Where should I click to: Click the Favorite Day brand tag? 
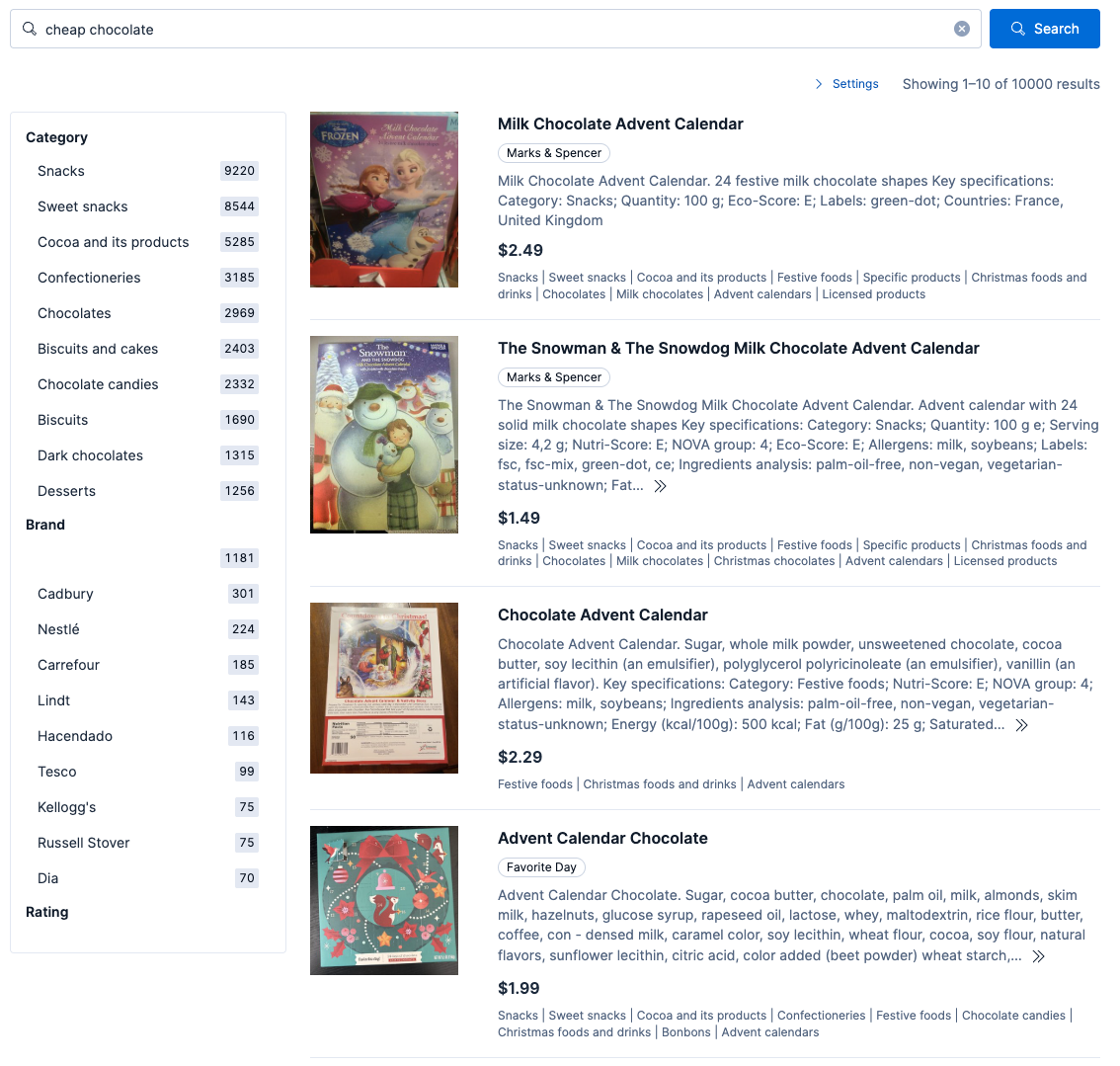(x=541, y=867)
